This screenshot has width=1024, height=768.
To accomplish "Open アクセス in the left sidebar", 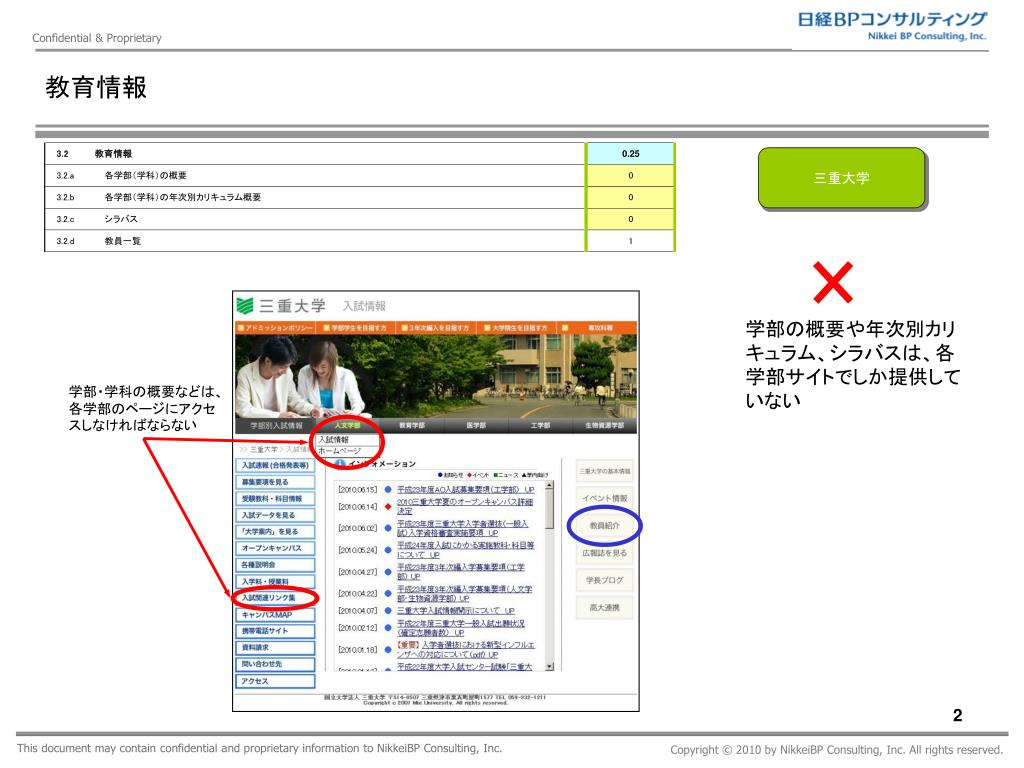I will (275, 681).
